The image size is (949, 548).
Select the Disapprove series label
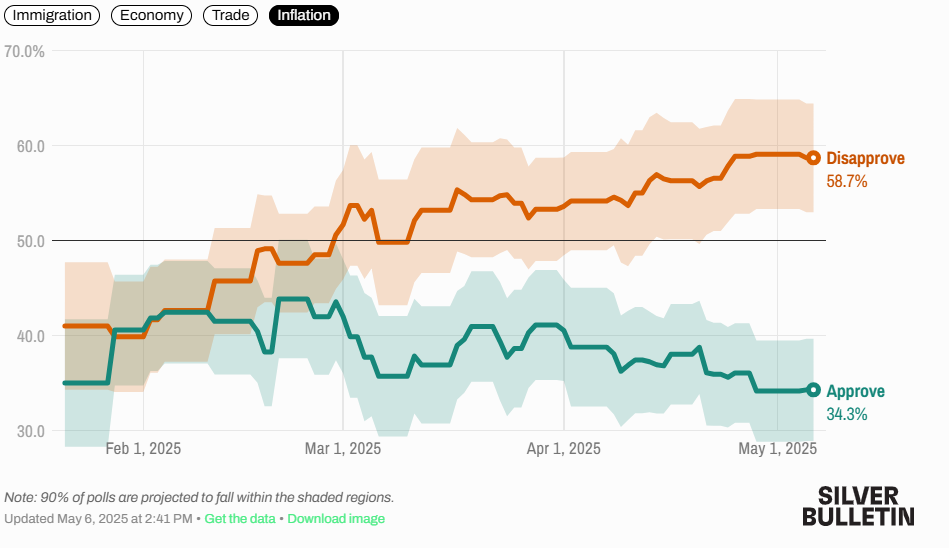point(865,159)
